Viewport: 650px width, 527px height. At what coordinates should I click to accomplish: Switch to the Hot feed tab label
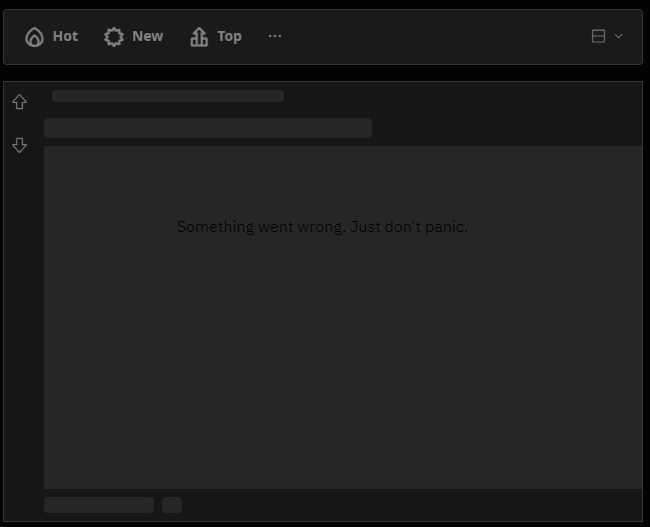pyautogui.click(x=65, y=36)
